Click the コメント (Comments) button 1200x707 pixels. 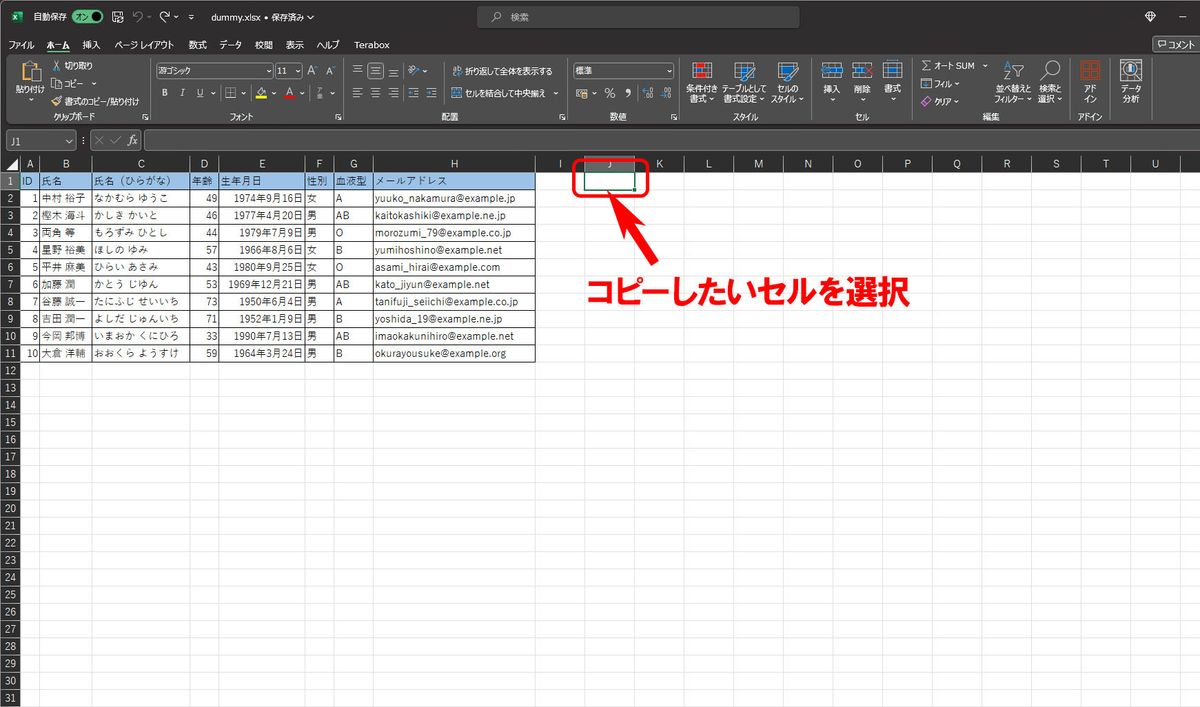(x=1175, y=45)
